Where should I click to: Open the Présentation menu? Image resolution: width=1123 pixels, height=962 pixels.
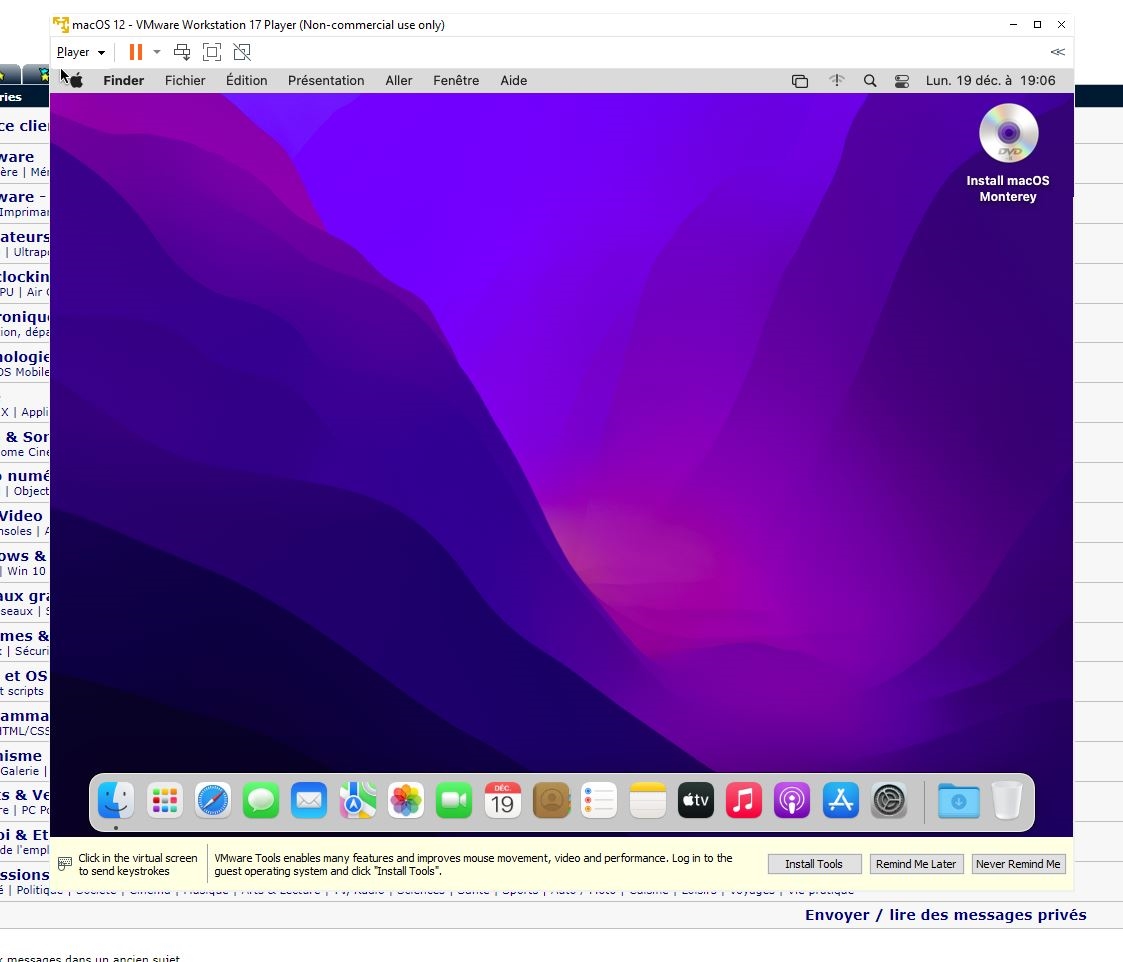[326, 81]
